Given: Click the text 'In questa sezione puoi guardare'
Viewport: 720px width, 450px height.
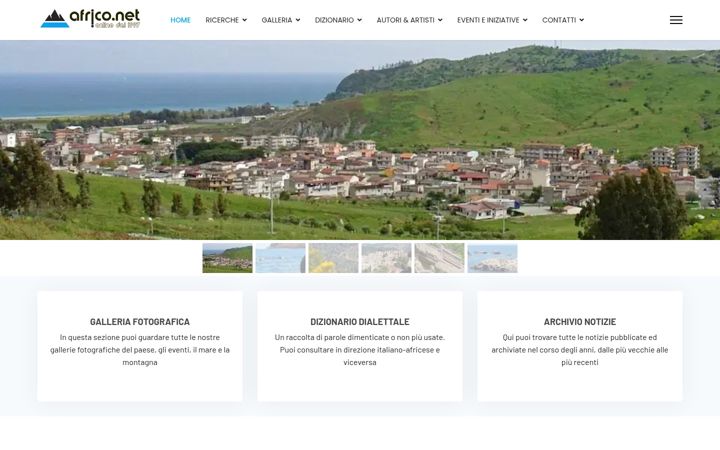Looking at the screenshot, I should click(x=114, y=337).
